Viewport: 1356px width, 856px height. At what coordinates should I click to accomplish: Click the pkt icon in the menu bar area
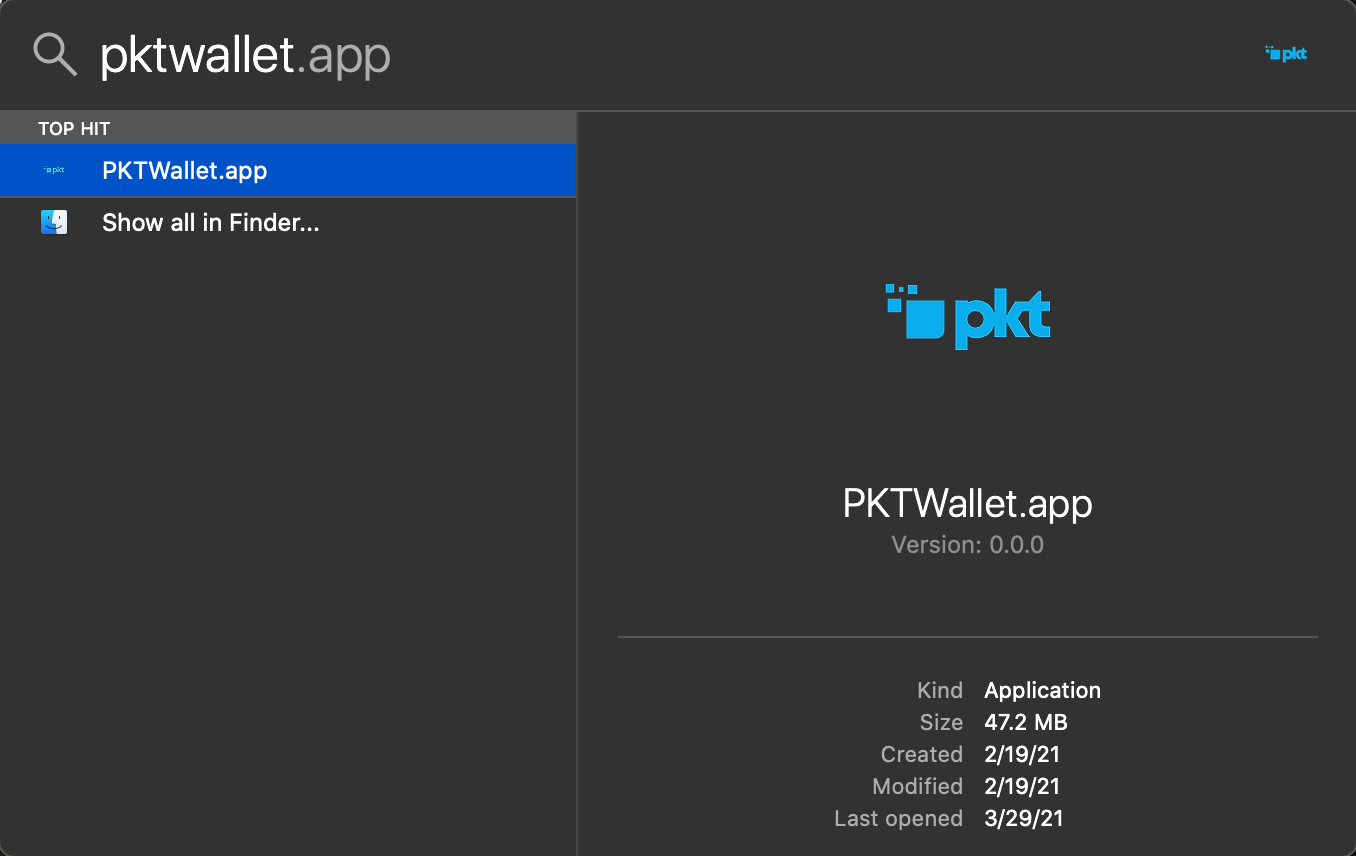pyautogui.click(x=1285, y=53)
